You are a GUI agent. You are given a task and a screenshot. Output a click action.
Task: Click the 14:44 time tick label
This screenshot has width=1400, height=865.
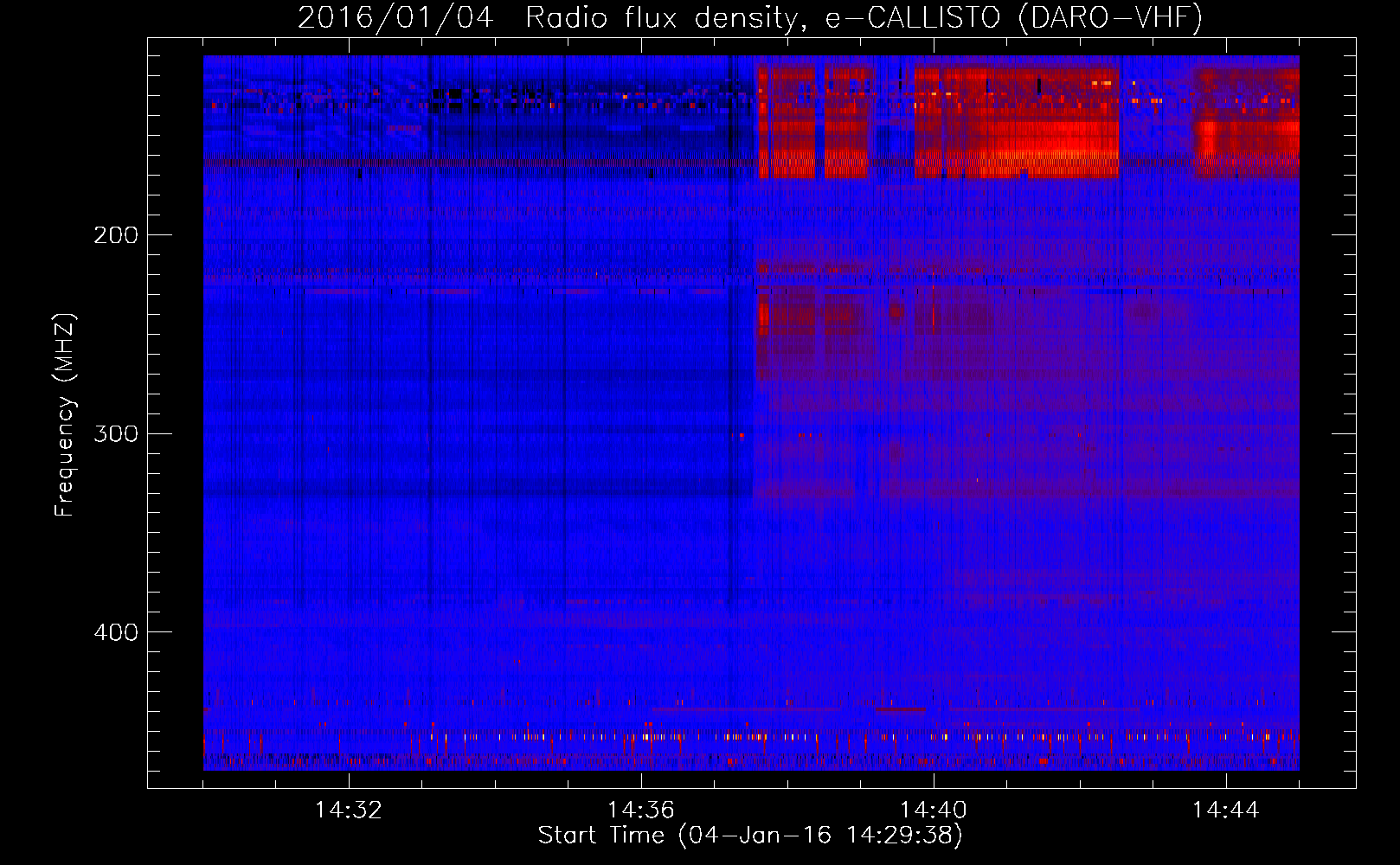click(1226, 811)
